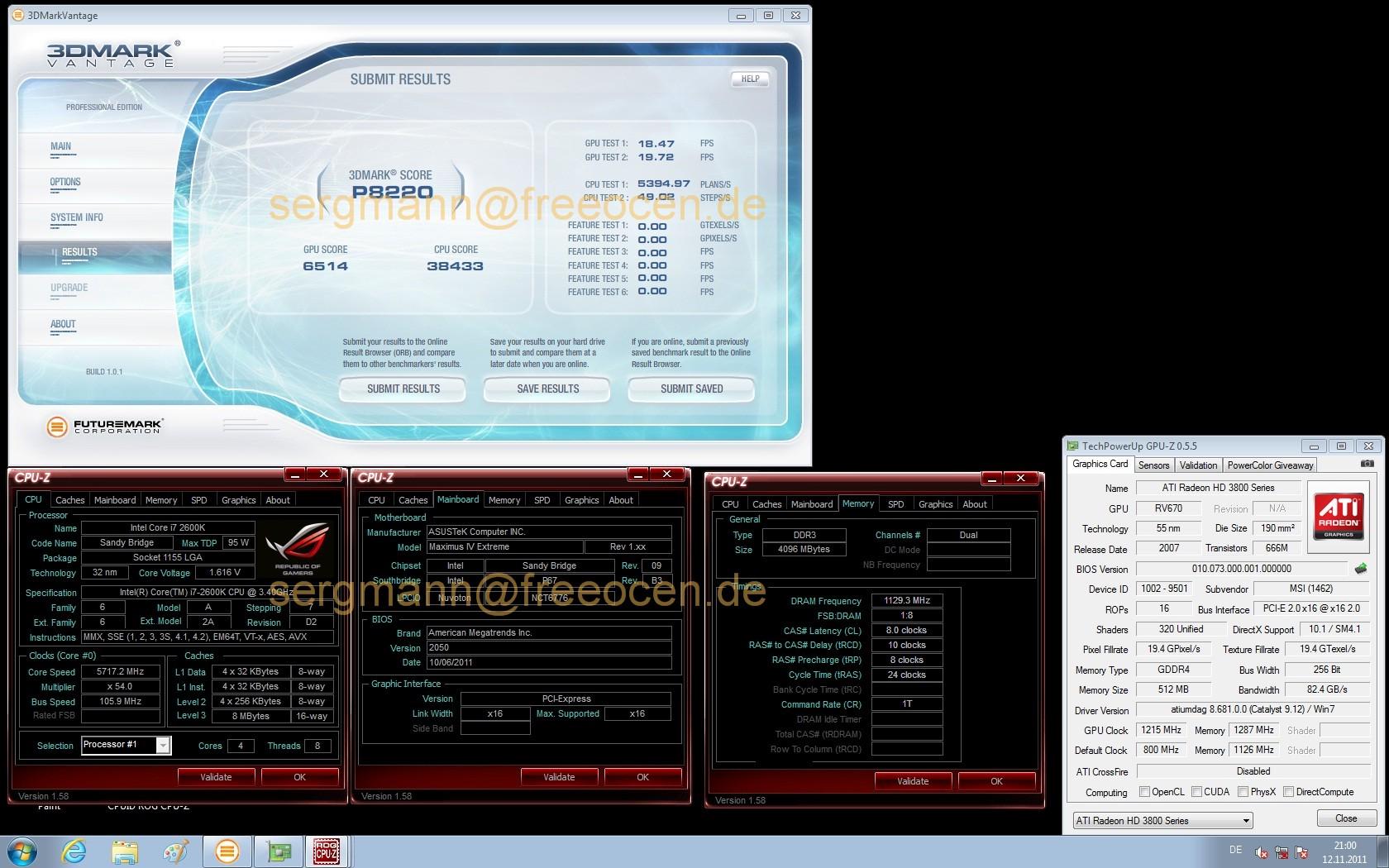
Task: Switch to 3DMark Vantage taskbar button
Action: 227,851
